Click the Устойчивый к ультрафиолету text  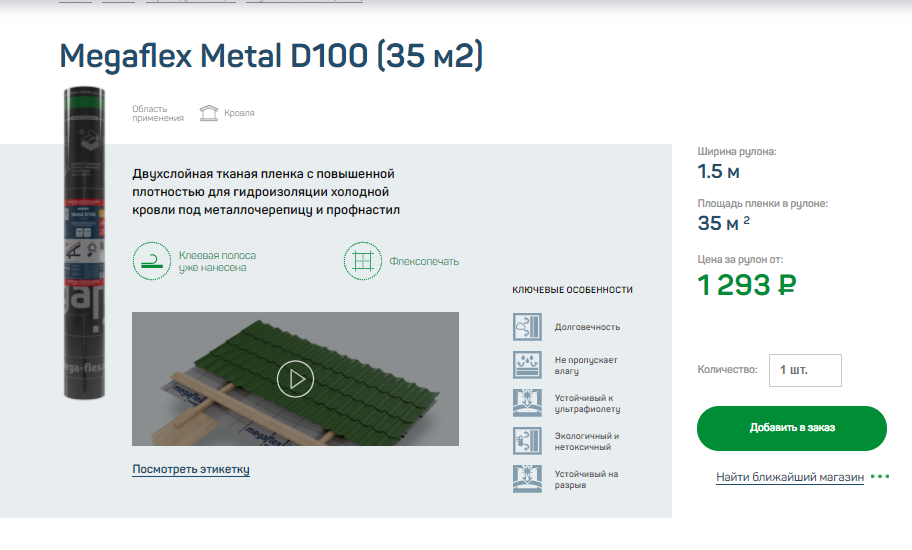point(587,403)
